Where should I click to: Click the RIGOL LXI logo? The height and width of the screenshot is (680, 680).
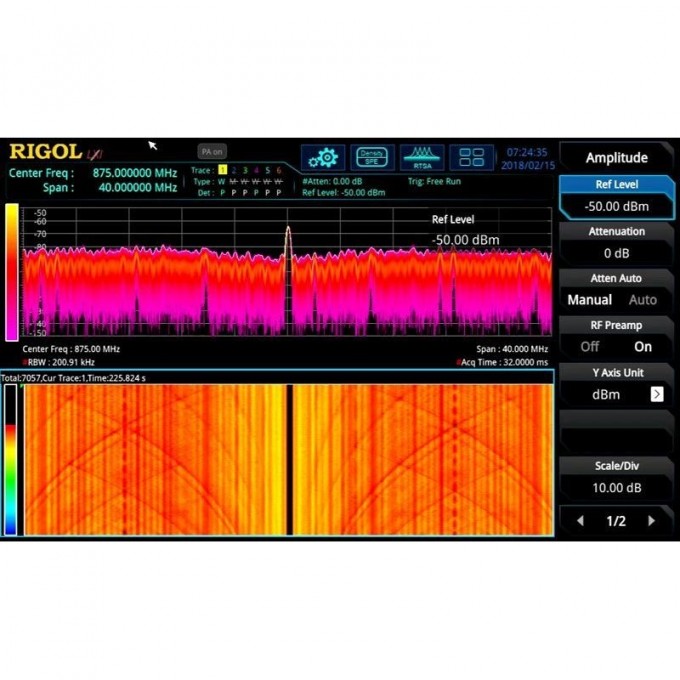tap(55, 152)
